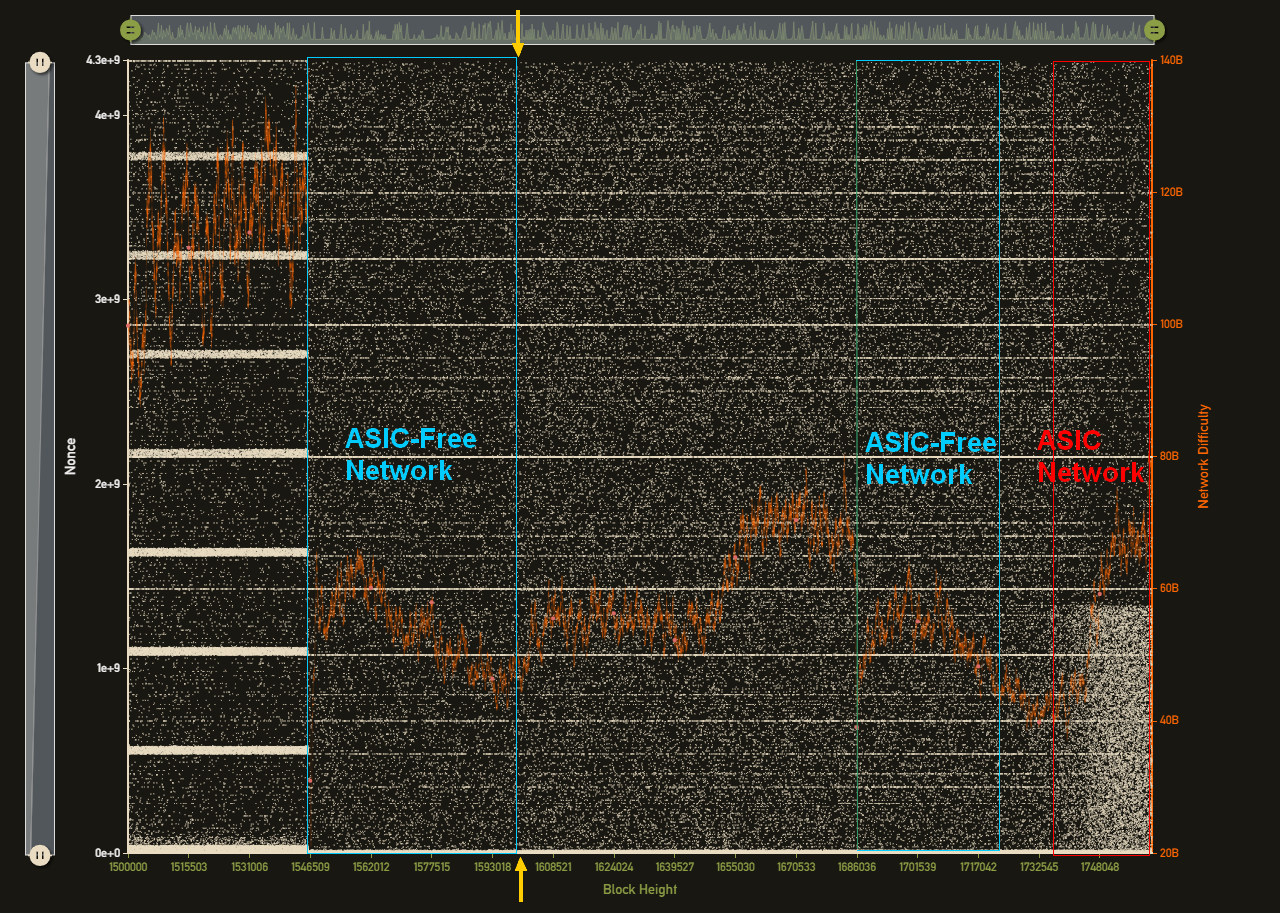Screen dimensions: 1280x913
Task: Click the 4.3e+9 nonce tick label
Action: pos(103,61)
